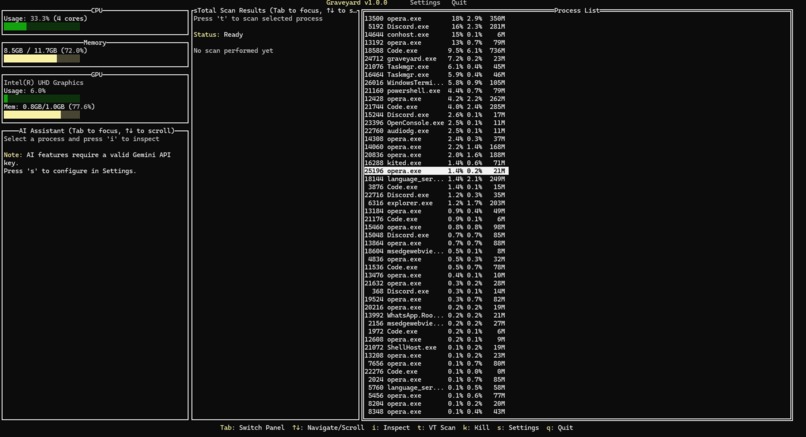Click the 'q: Quit' footer shortcut
The width and height of the screenshot is (806, 437).
(559, 428)
